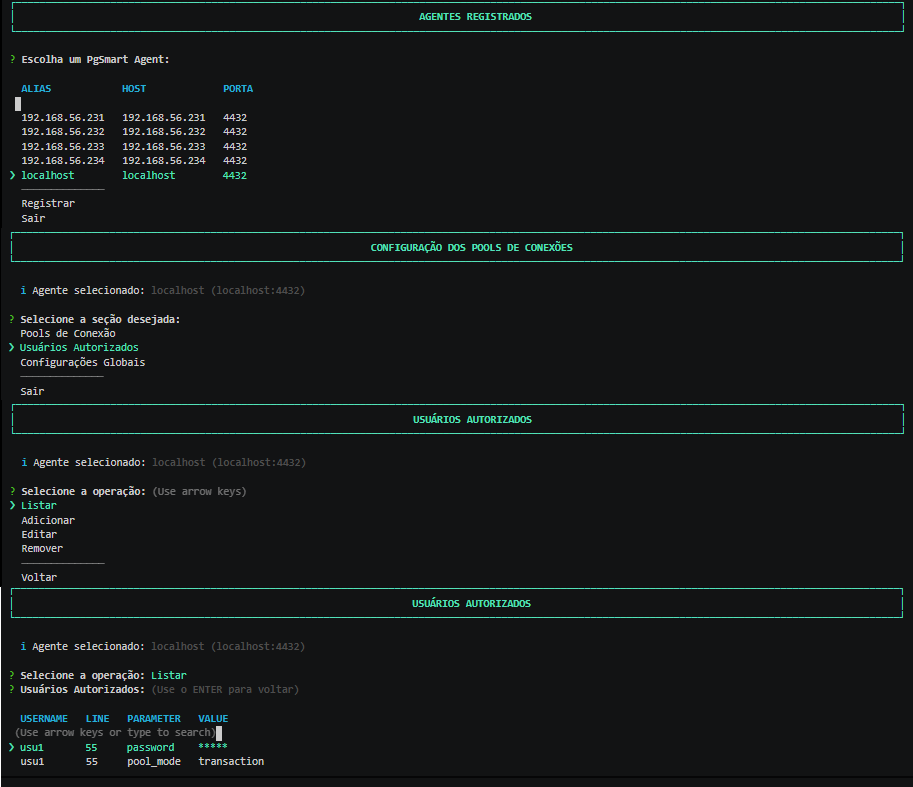Screen dimensions: 913x787
Task: Click the '(Use arrow keys)' hint text
Action: pyautogui.click(x=199, y=491)
